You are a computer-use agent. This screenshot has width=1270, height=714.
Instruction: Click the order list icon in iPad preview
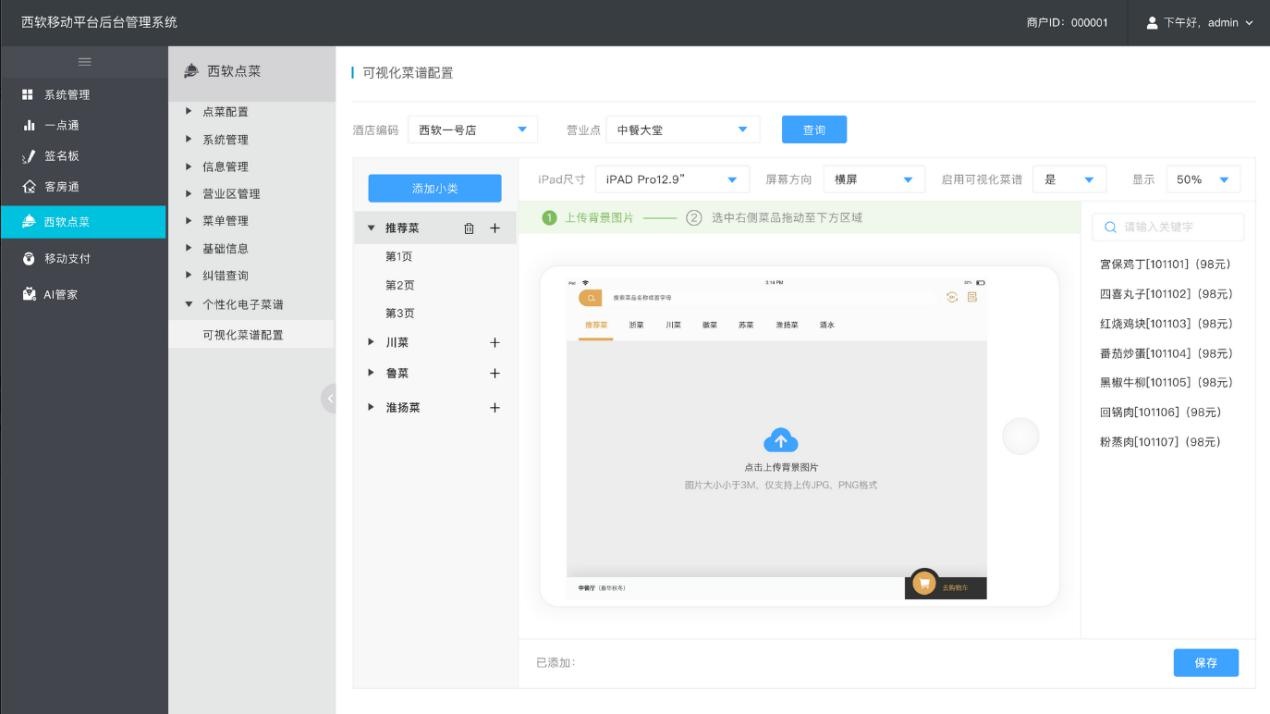pyautogui.click(x=972, y=297)
